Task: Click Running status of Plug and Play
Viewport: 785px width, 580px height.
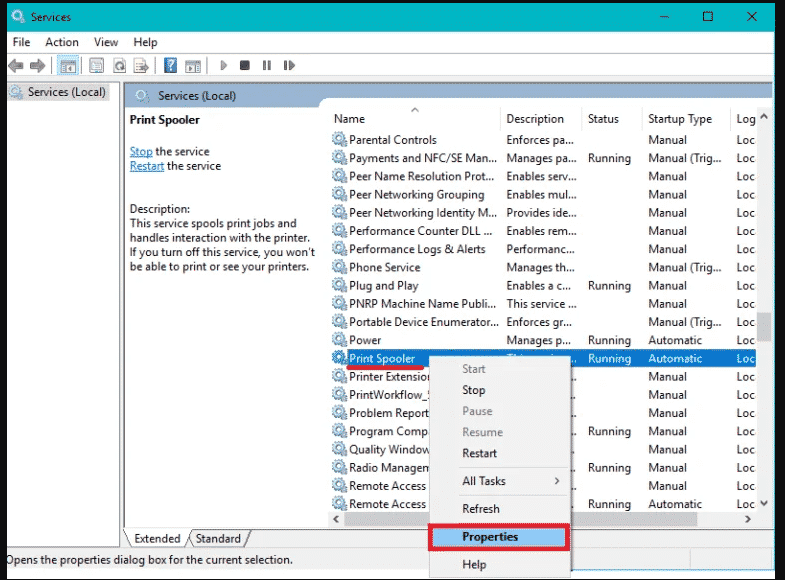Action: (609, 285)
